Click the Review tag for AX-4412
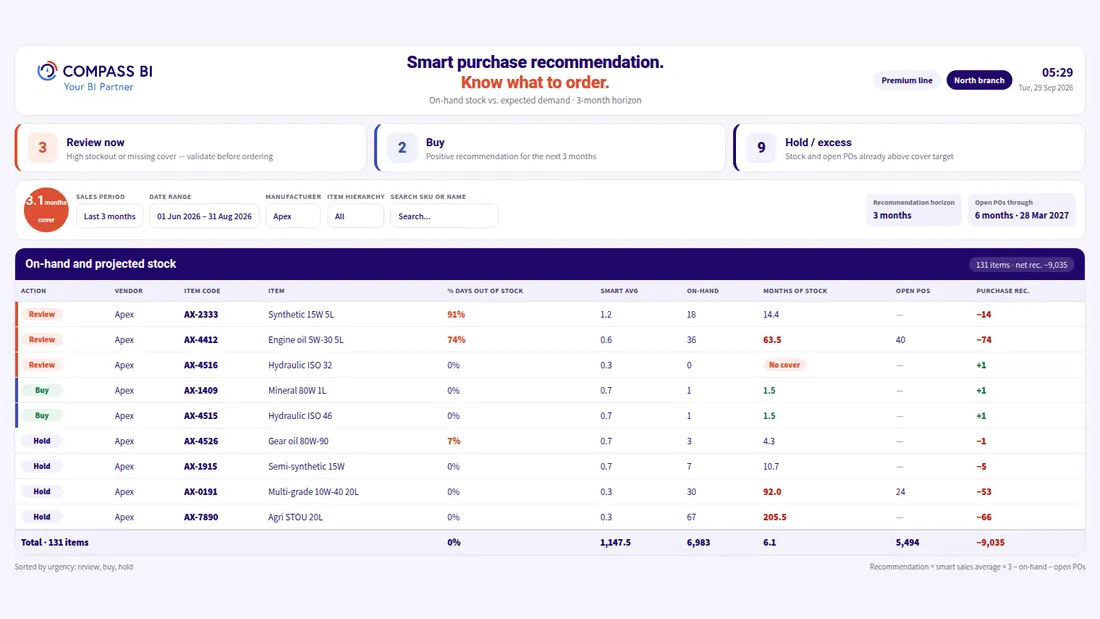The width and height of the screenshot is (1100, 619). (x=41, y=340)
